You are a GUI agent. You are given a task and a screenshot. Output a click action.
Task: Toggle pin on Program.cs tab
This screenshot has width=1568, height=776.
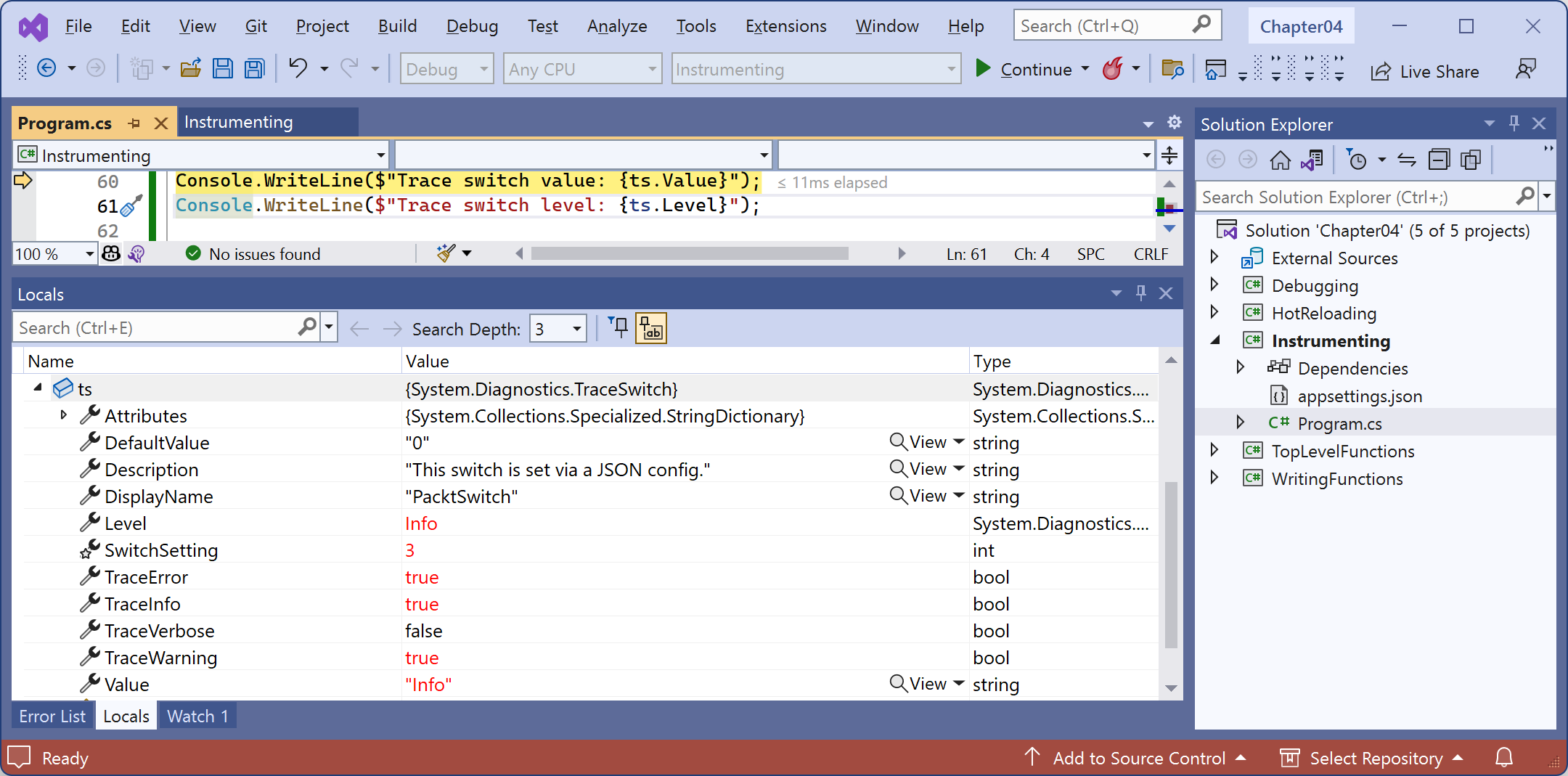(x=134, y=123)
